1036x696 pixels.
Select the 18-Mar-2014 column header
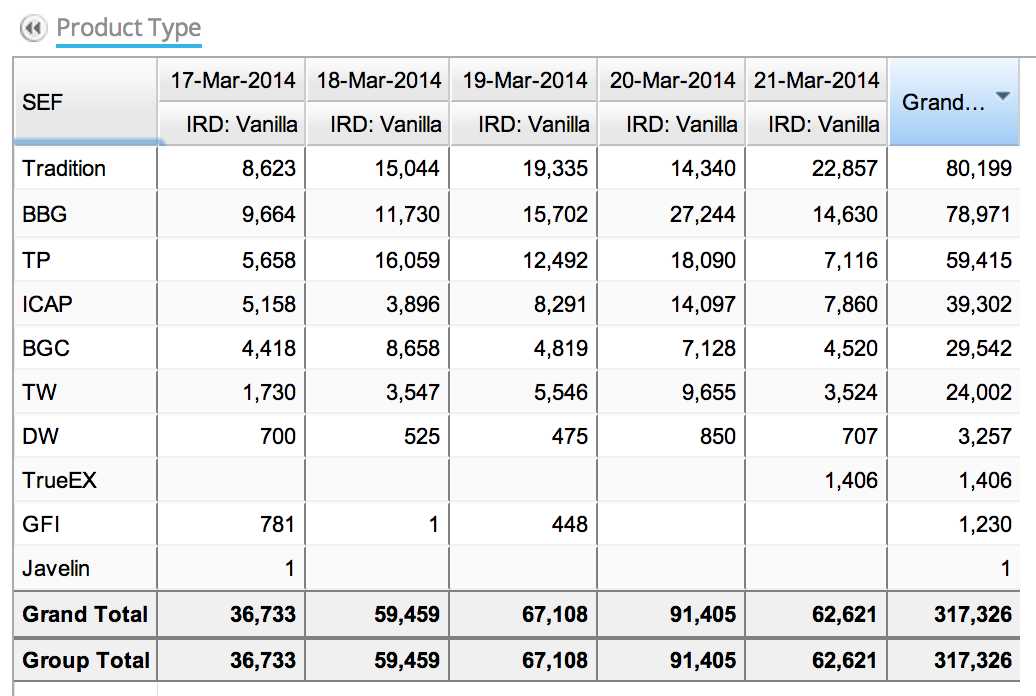click(379, 81)
